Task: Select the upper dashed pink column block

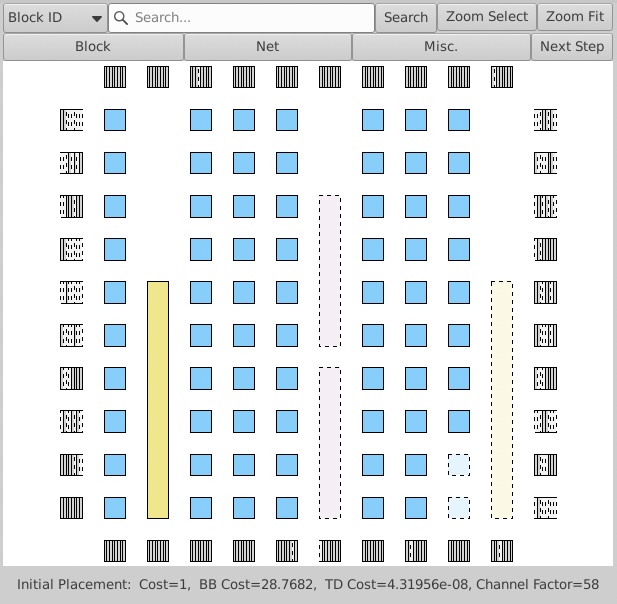Action: [x=330, y=271]
